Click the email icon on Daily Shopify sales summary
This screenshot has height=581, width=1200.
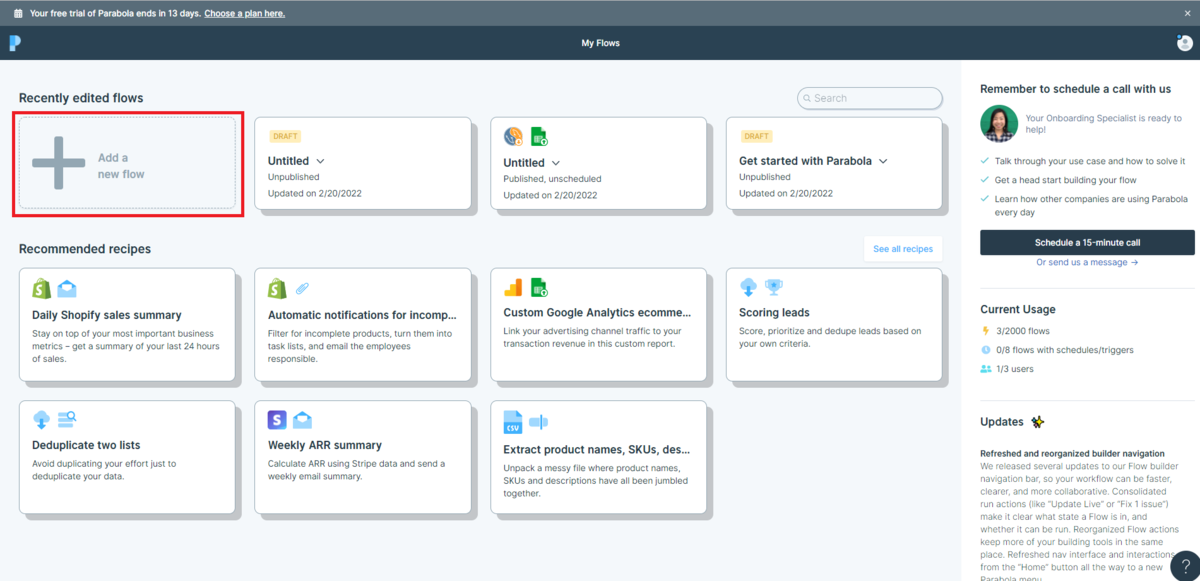click(x=66, y=289)
